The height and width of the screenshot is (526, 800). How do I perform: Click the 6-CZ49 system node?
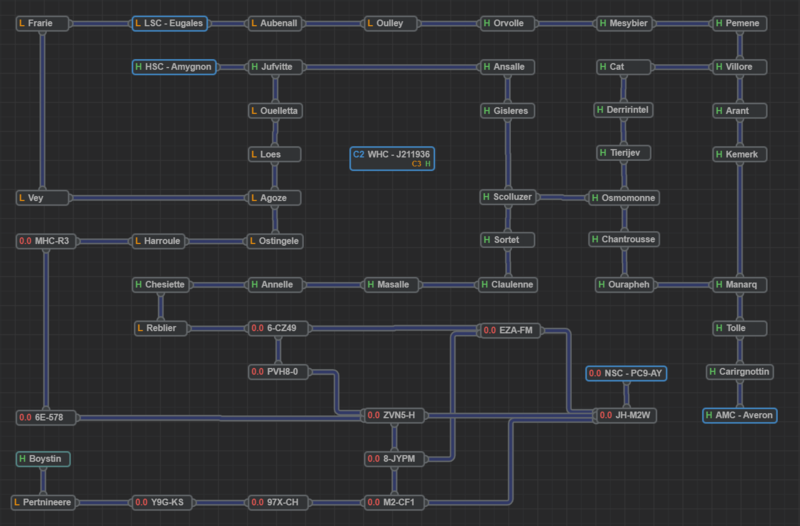tap(277, 328)
